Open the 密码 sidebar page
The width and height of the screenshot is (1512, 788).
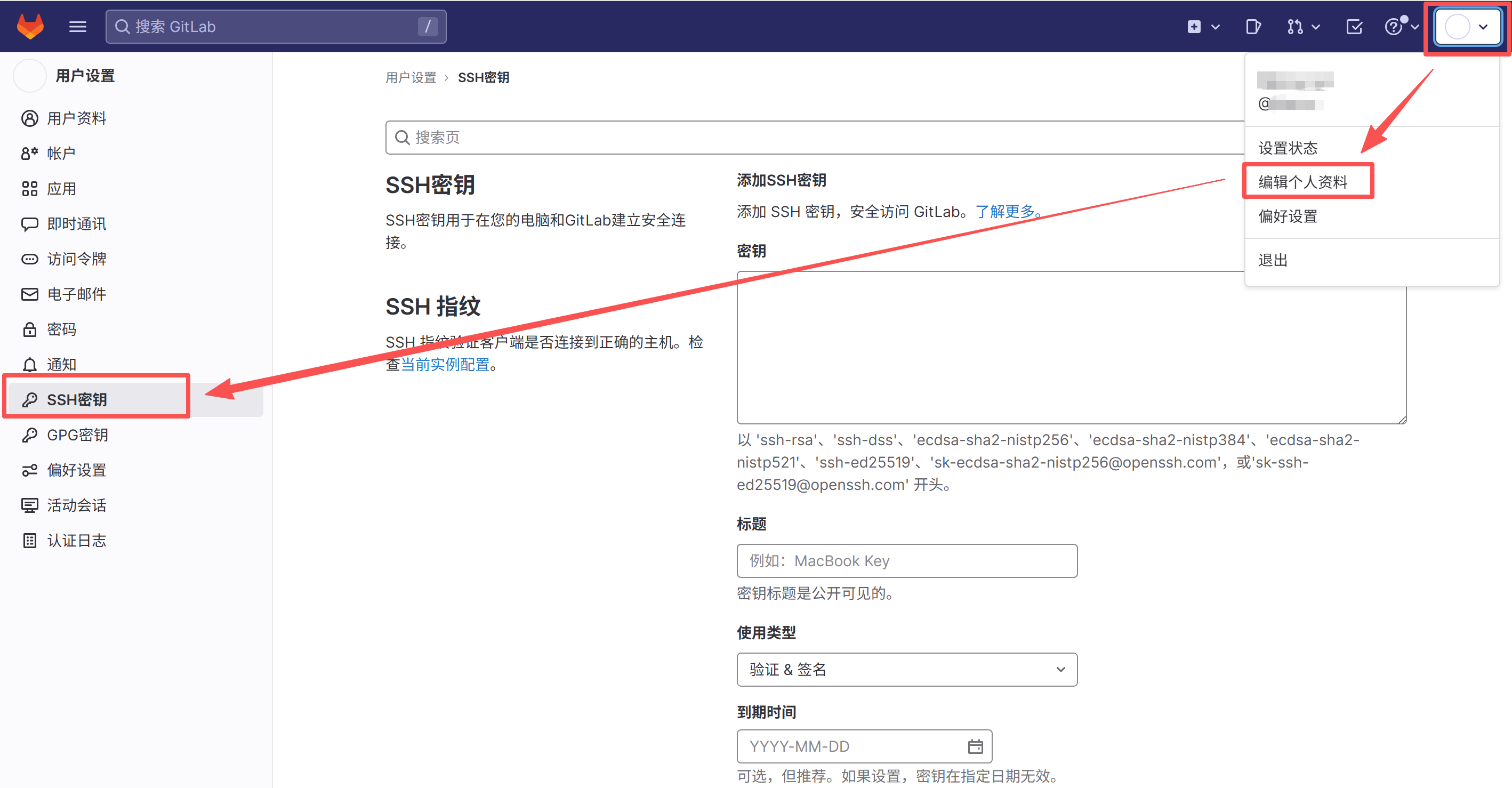click(136, 329)
